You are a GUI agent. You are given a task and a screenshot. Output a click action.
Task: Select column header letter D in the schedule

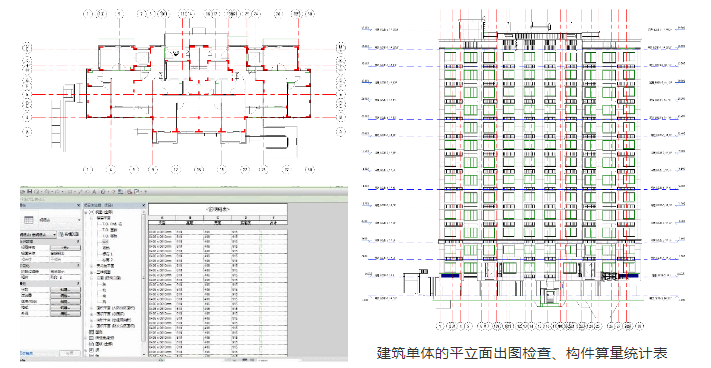pos(245,218)
